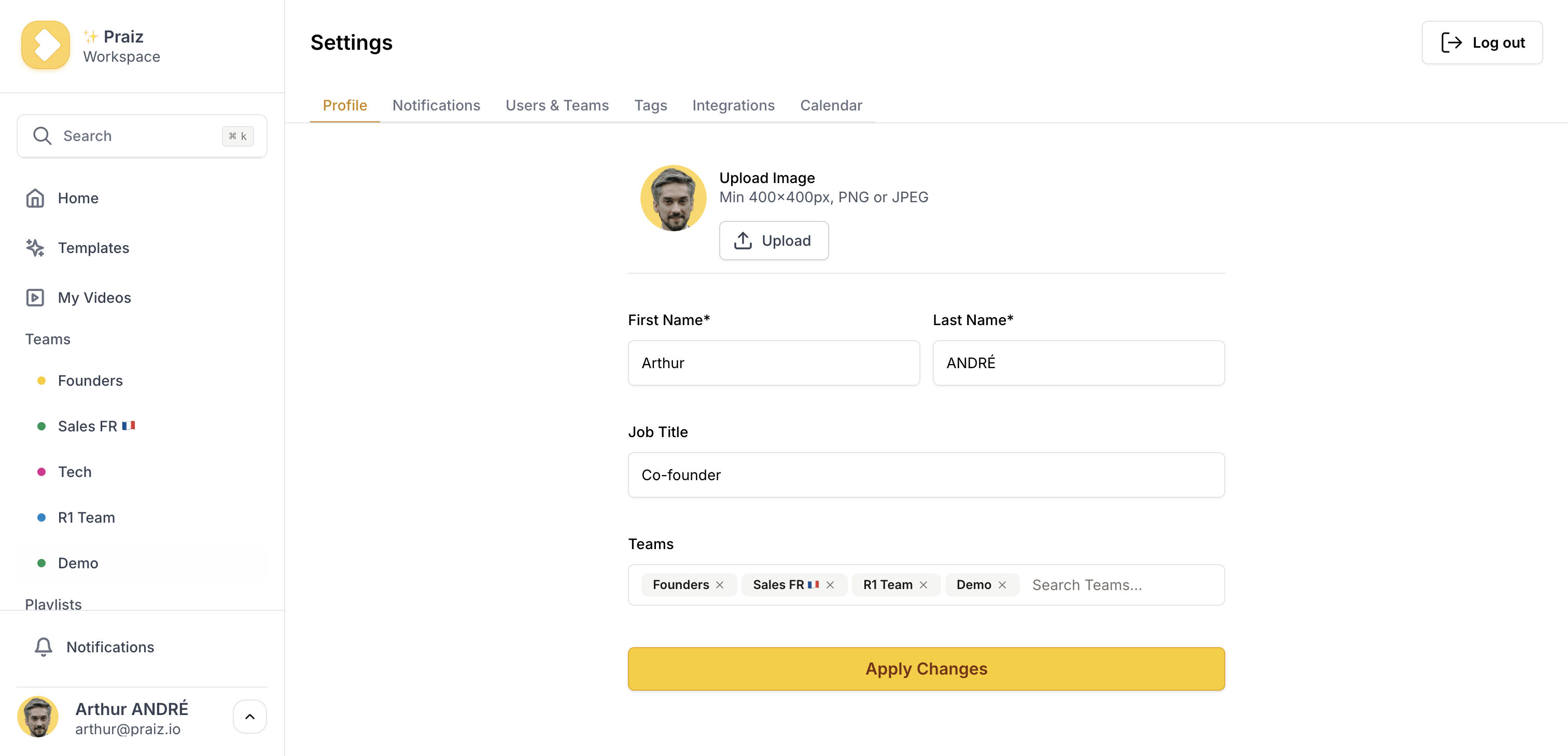Image resolution: width=1568 pixels, height=756 pixels.
Task: Focus the Last Name field
Action: tap(1079, 363)
